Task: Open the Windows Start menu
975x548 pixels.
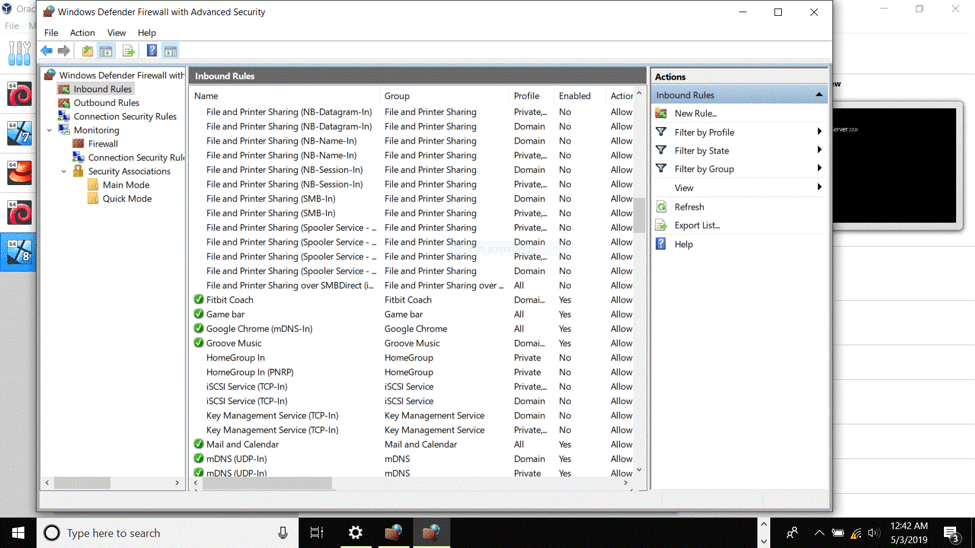Action: point(18,532)
